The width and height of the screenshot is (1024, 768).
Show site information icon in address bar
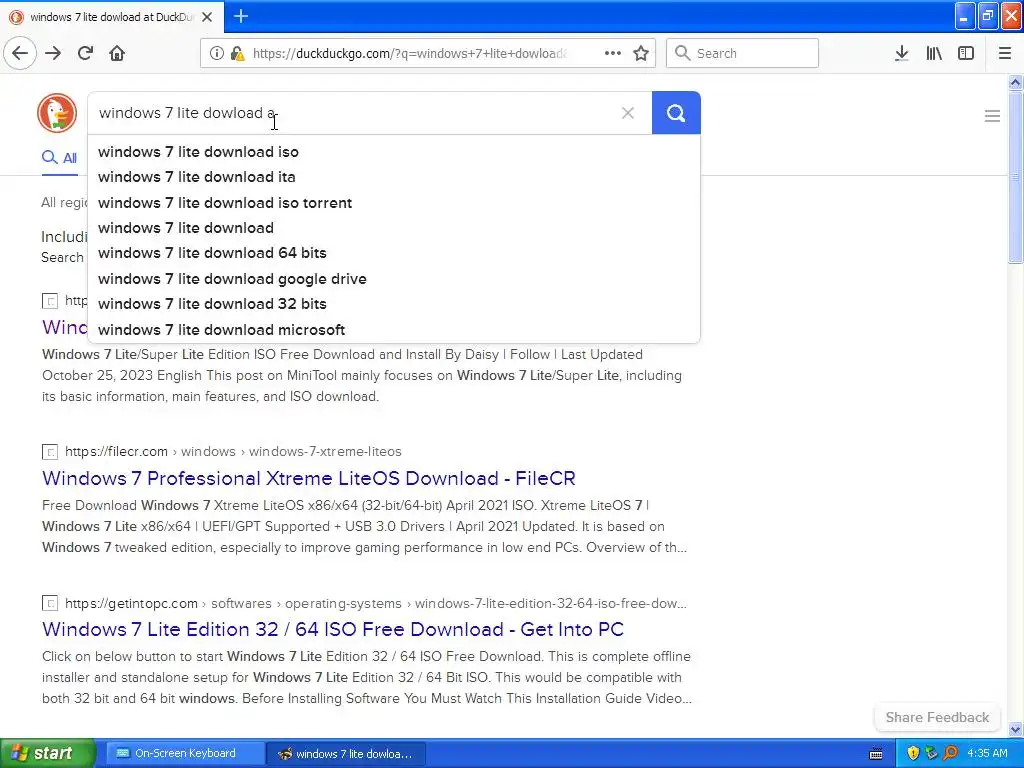(x=216, y=54)
